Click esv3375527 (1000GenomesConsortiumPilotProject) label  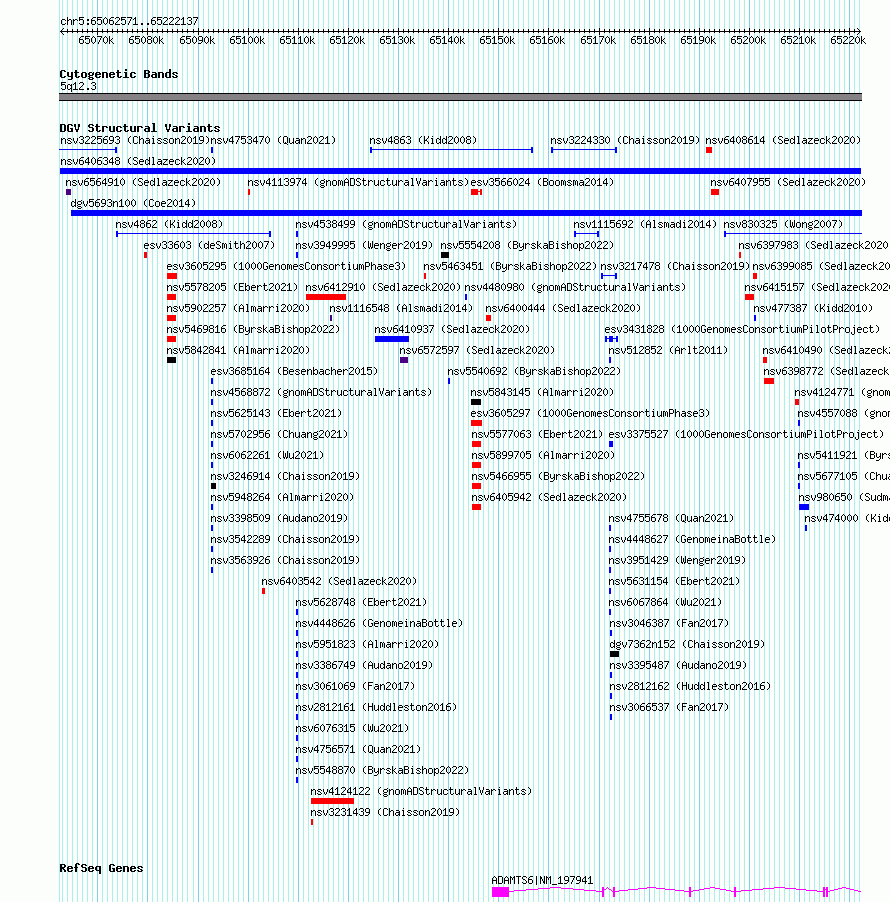click(746, 435)
